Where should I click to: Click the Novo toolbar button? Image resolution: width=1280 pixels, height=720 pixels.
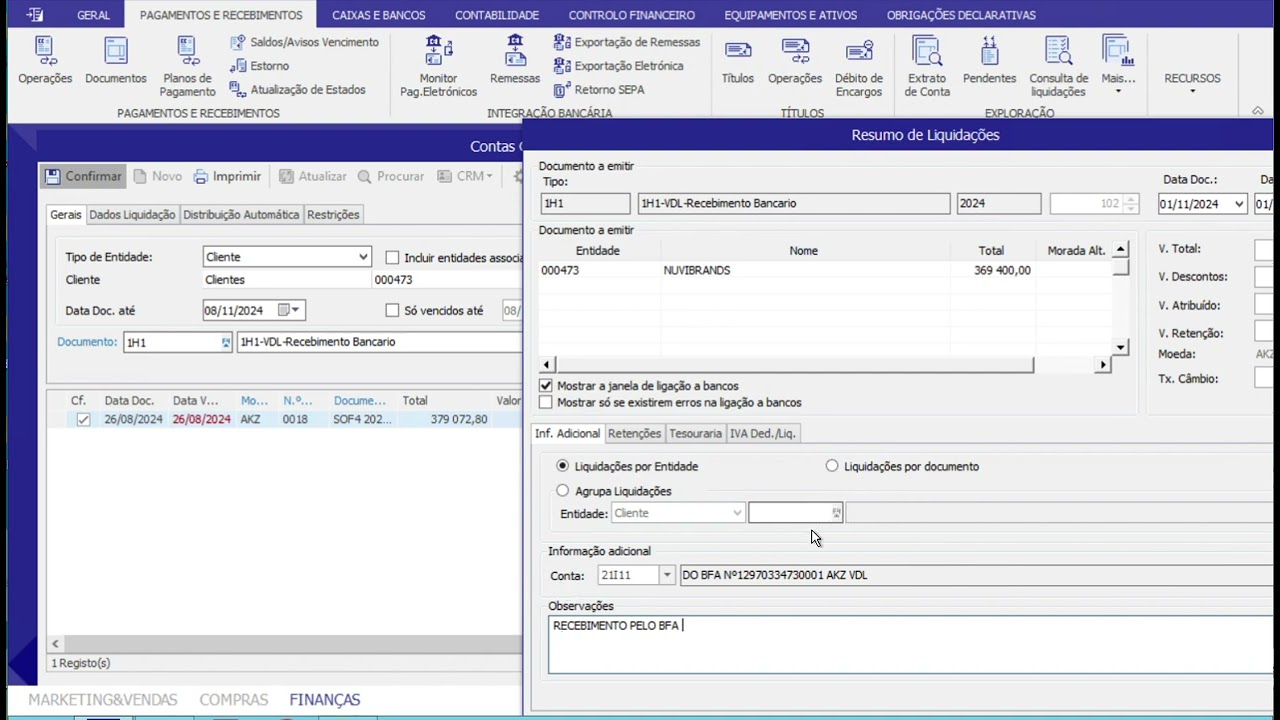(158, 176)
